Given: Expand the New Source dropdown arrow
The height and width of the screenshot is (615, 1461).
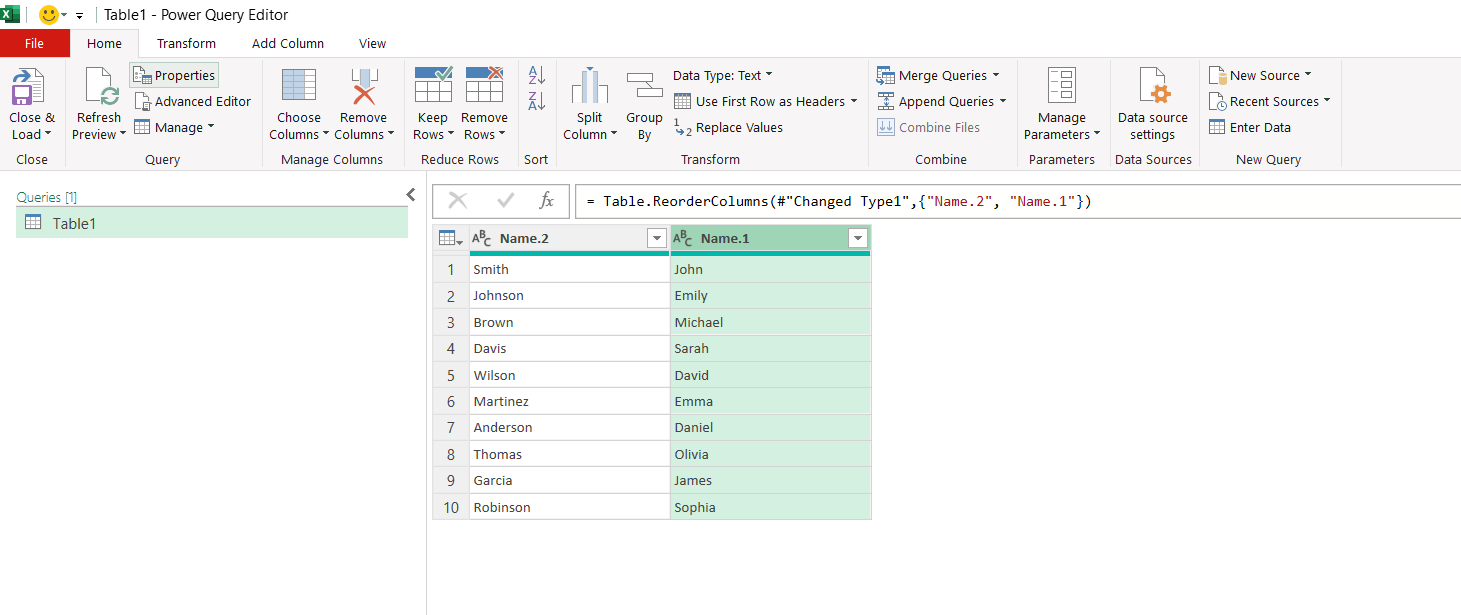Looking at the screenshot, I should pyautogui.click(x=1307, y=75).
